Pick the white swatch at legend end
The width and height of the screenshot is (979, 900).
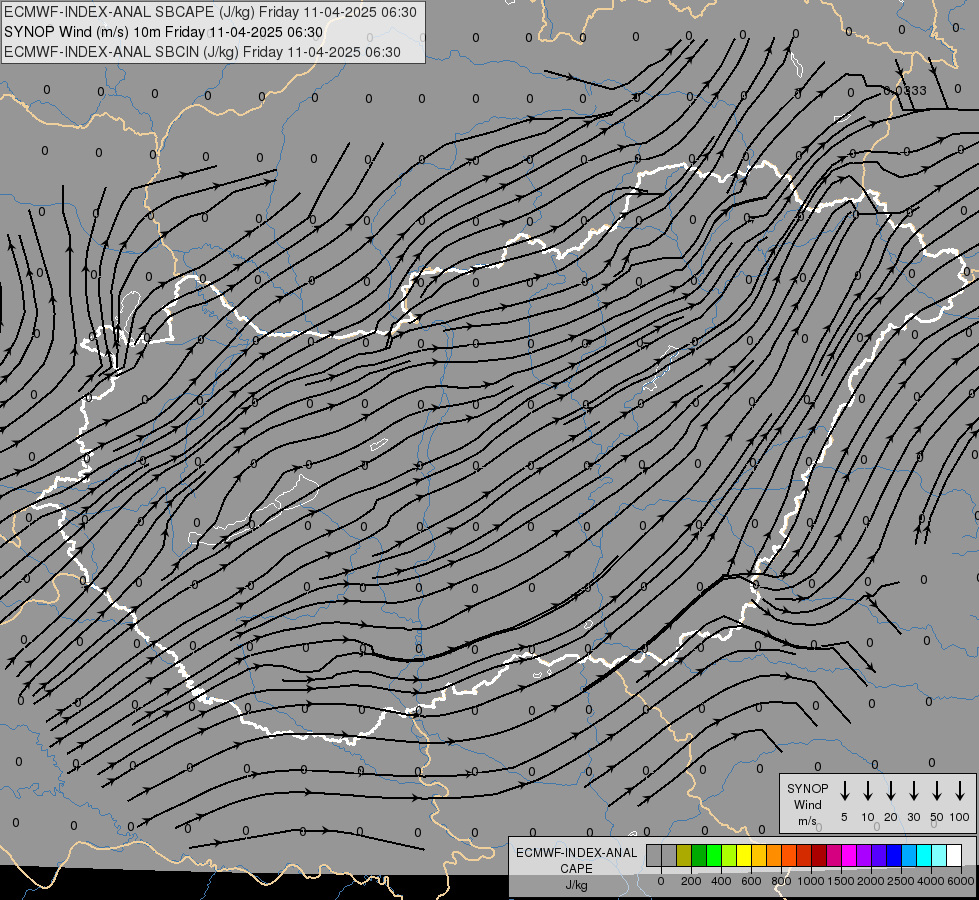[953, 855]
